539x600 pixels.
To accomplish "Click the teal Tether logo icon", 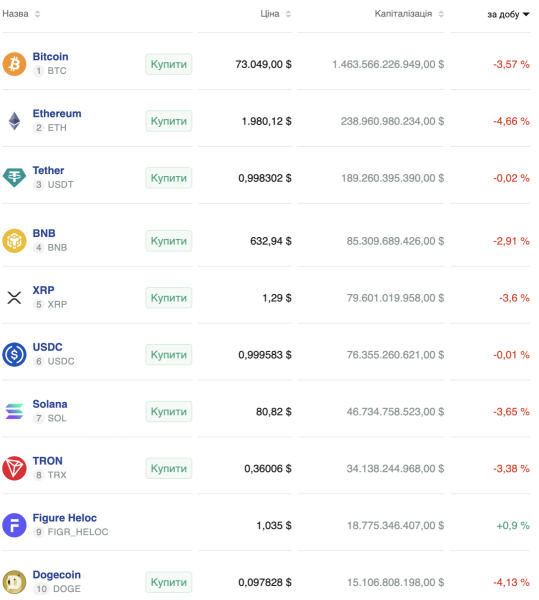I will pos(14,178).
